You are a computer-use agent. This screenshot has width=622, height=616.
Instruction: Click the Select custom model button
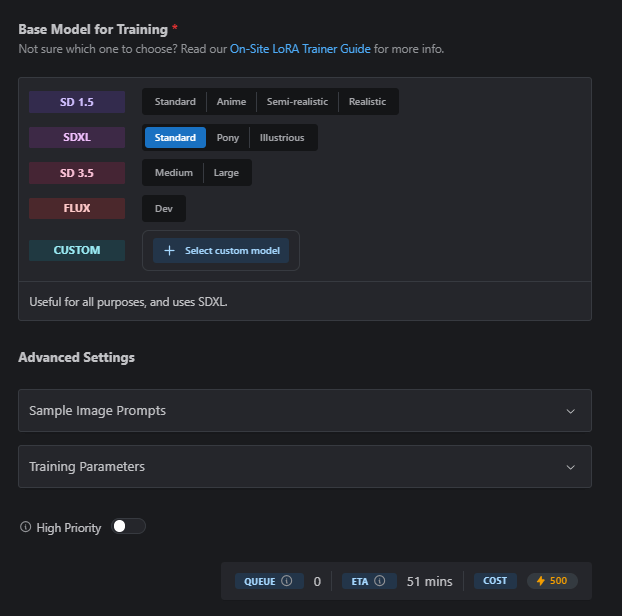[x=221, y=251]
